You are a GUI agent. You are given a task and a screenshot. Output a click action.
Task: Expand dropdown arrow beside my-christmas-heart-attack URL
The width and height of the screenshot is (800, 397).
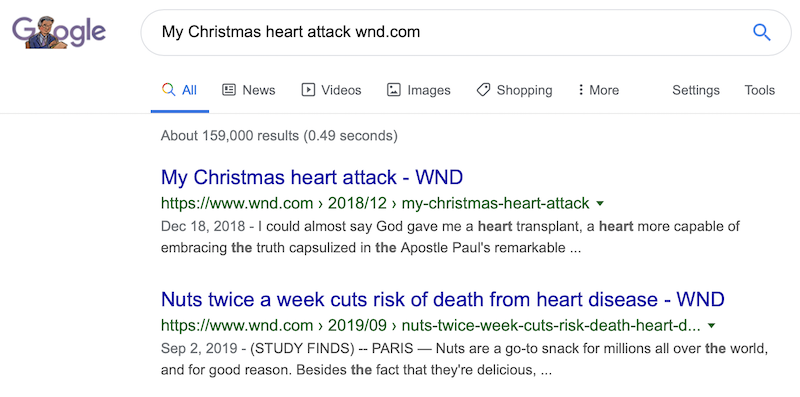[600, 204]
